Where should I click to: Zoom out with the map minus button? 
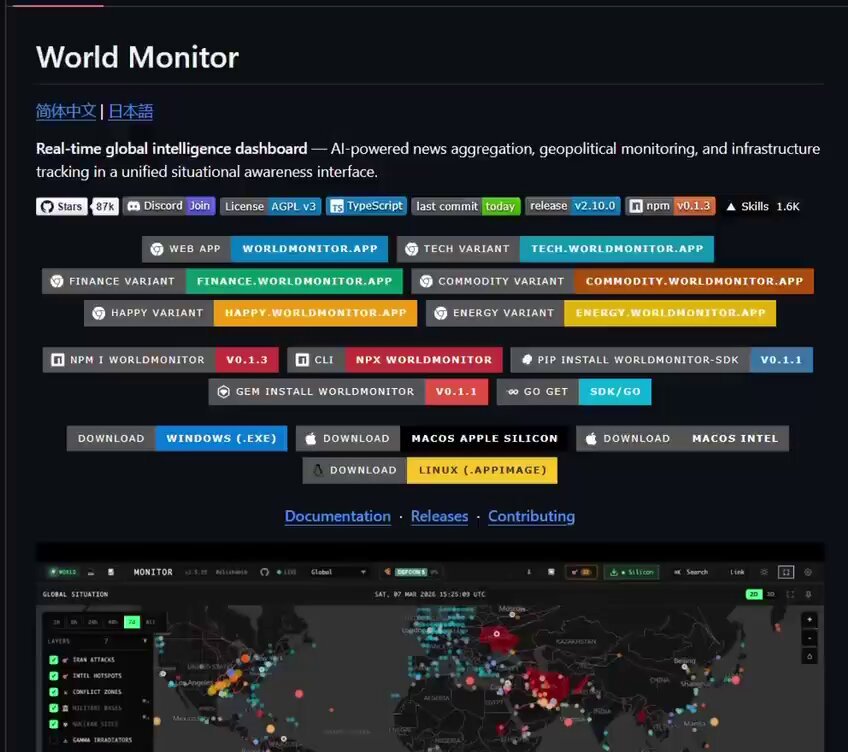[809, 638]
